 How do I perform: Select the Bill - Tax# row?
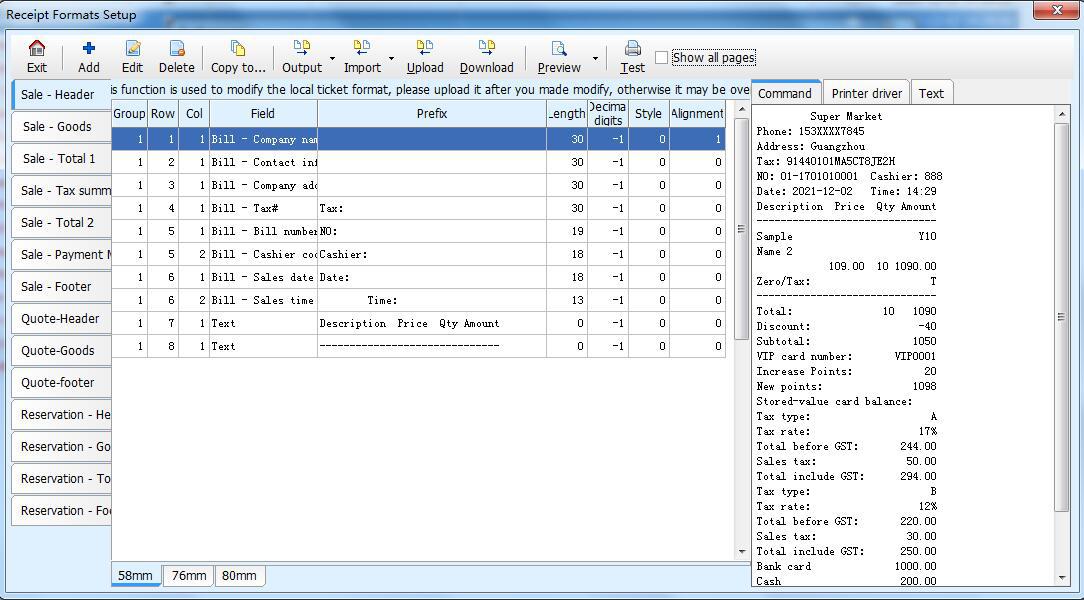point(263,208)
